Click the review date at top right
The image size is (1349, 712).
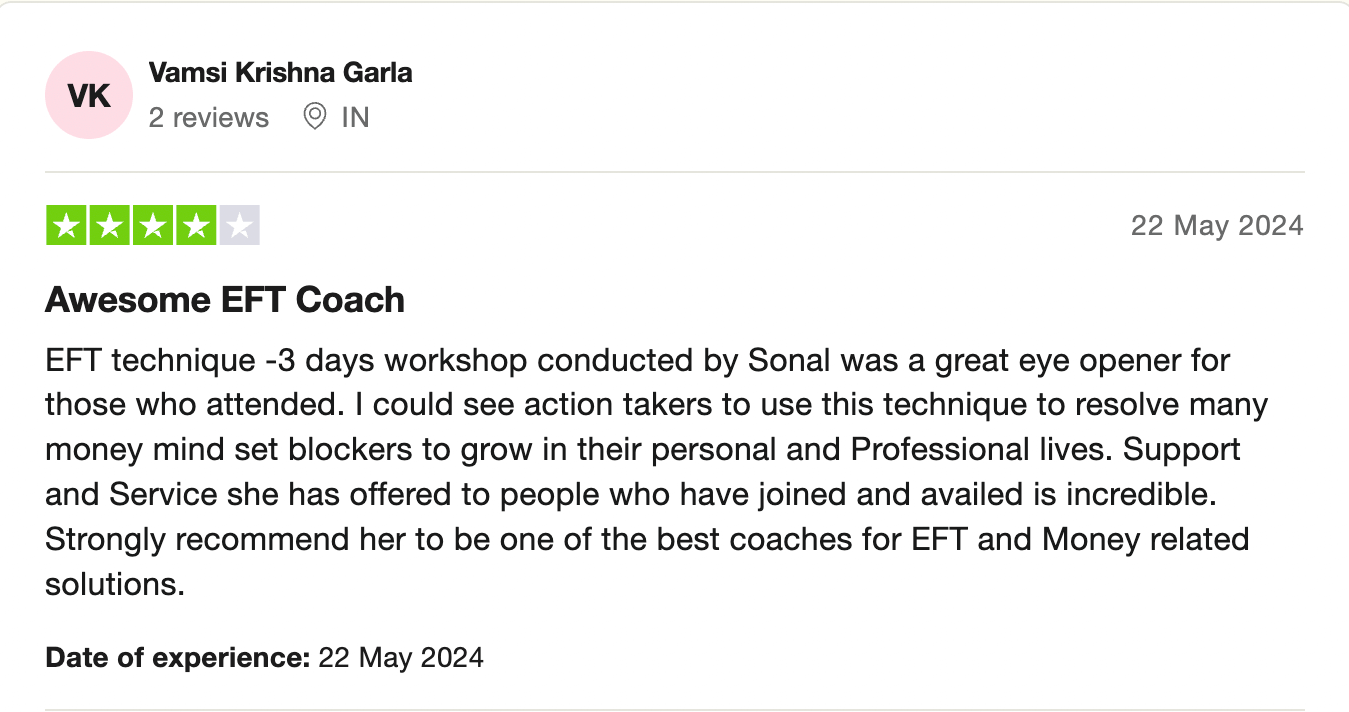(1216, 225)
